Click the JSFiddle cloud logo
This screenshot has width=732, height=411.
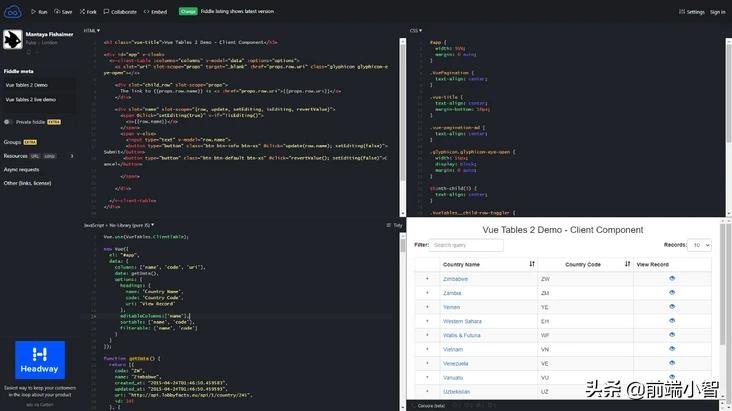point(12,11)
